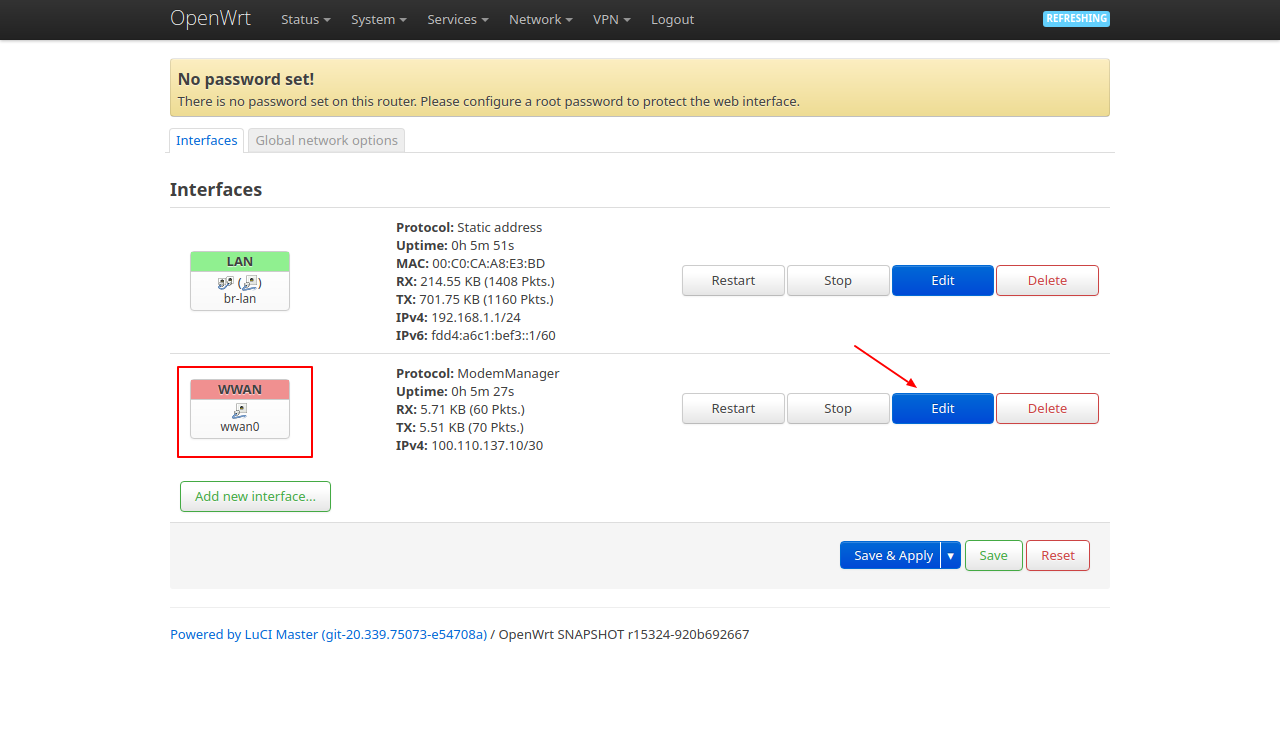The height and width of the screenshot is (747, 1280).
Task: Switch to the Interfaces tab
Action: pyautogui.click(x=207, y=140)
